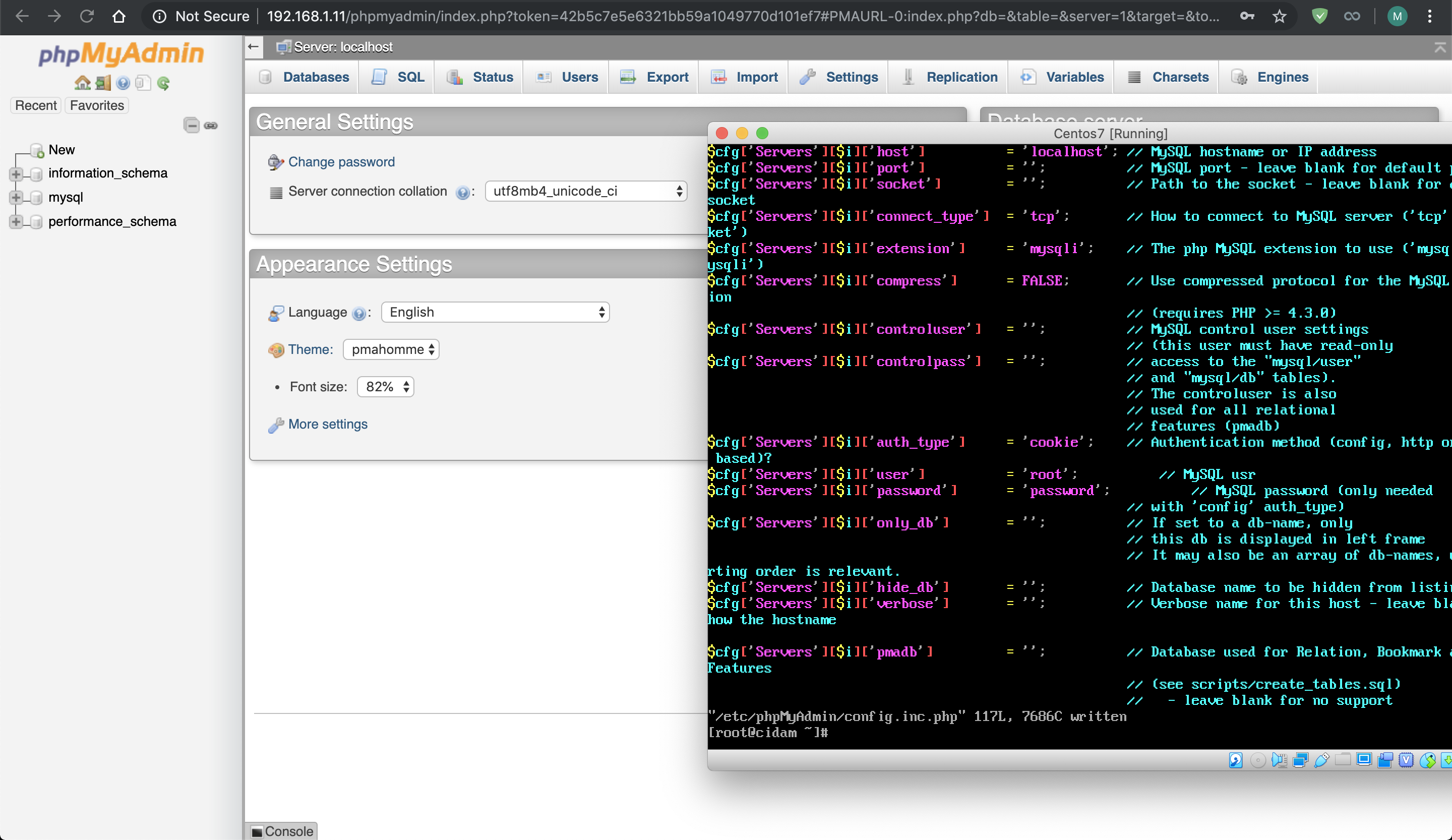Open the server connection collation dropdown

pyautogui.click(x=585, y=191)
